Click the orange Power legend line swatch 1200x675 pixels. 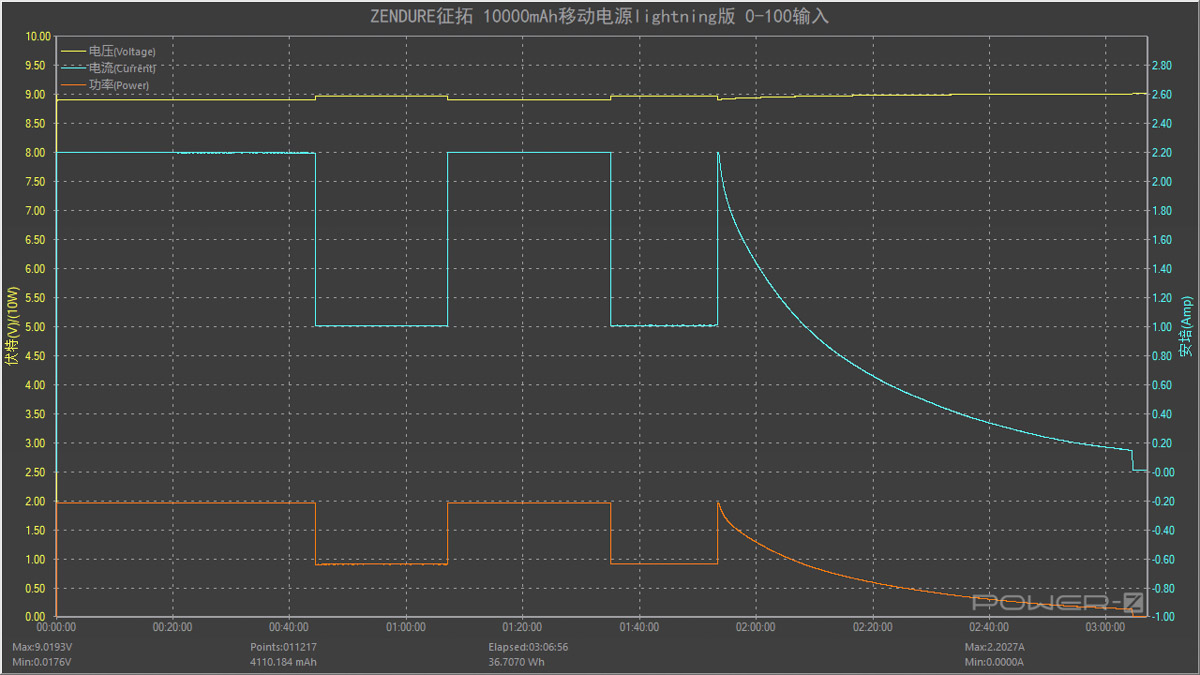[x=74, y=86]
